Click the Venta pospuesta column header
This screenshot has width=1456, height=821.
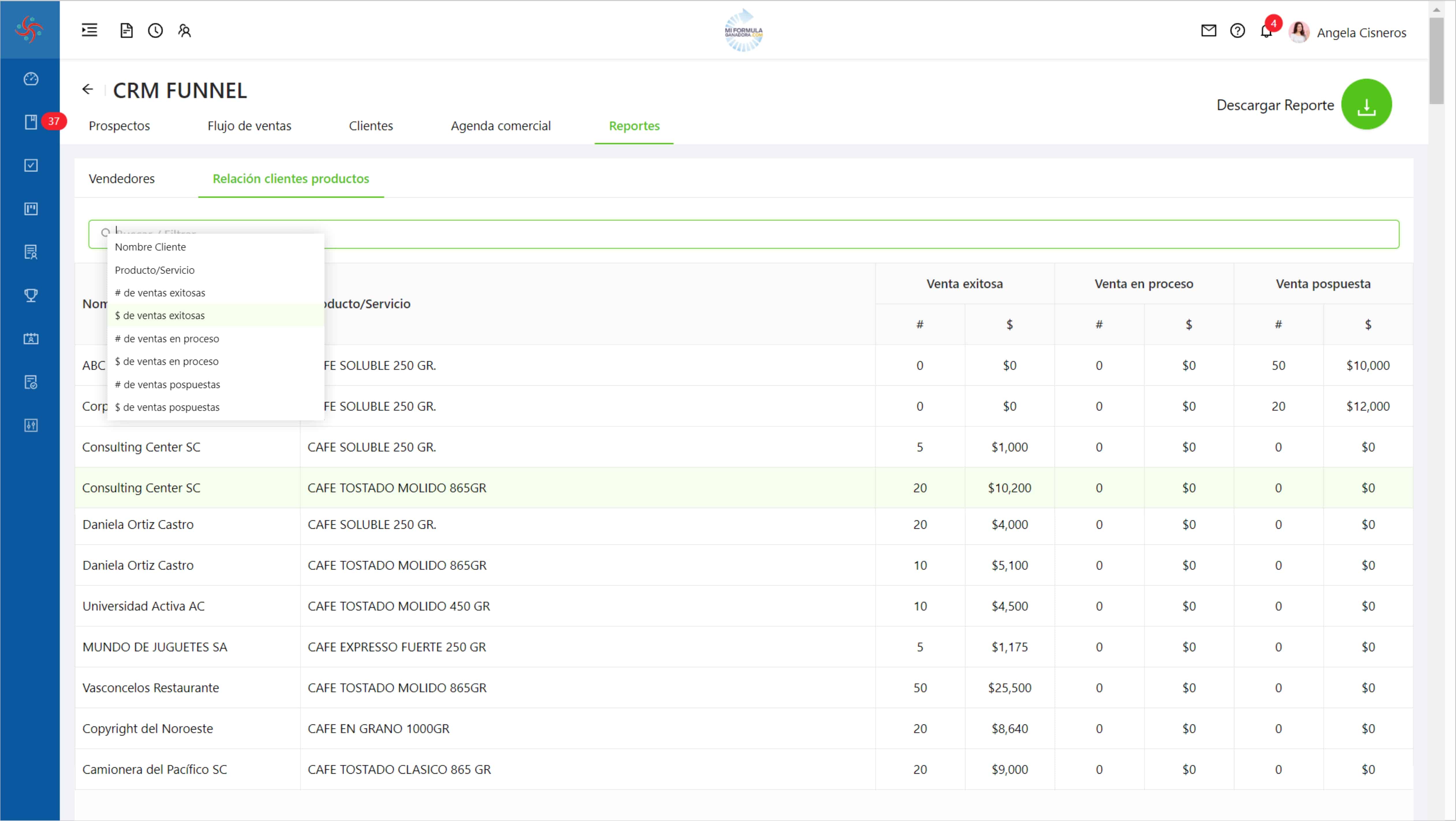1323,283
